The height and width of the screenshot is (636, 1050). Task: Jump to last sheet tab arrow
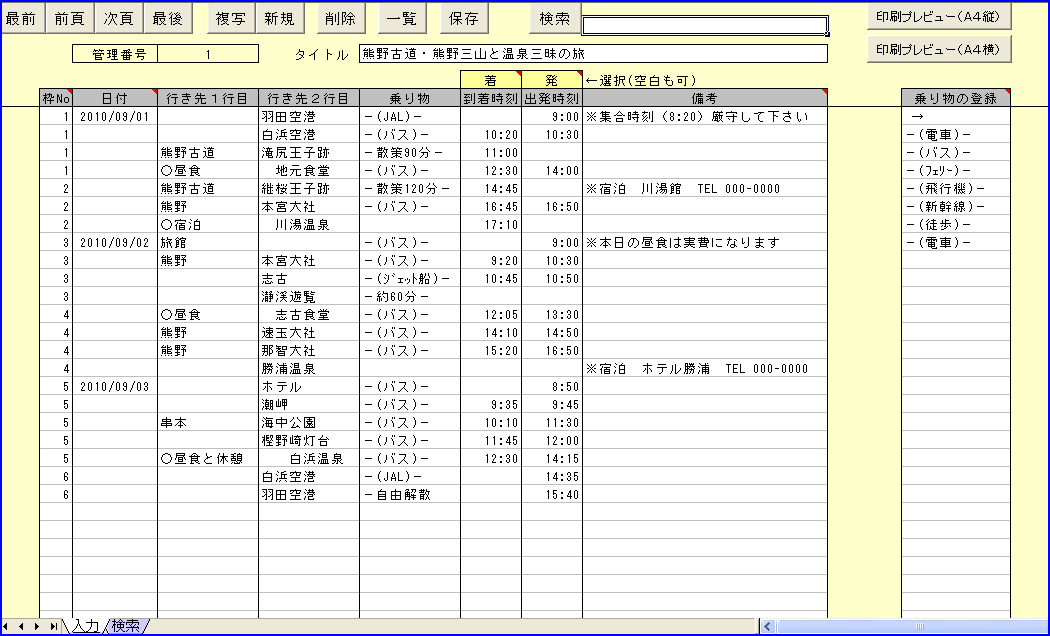pos(52,626)
